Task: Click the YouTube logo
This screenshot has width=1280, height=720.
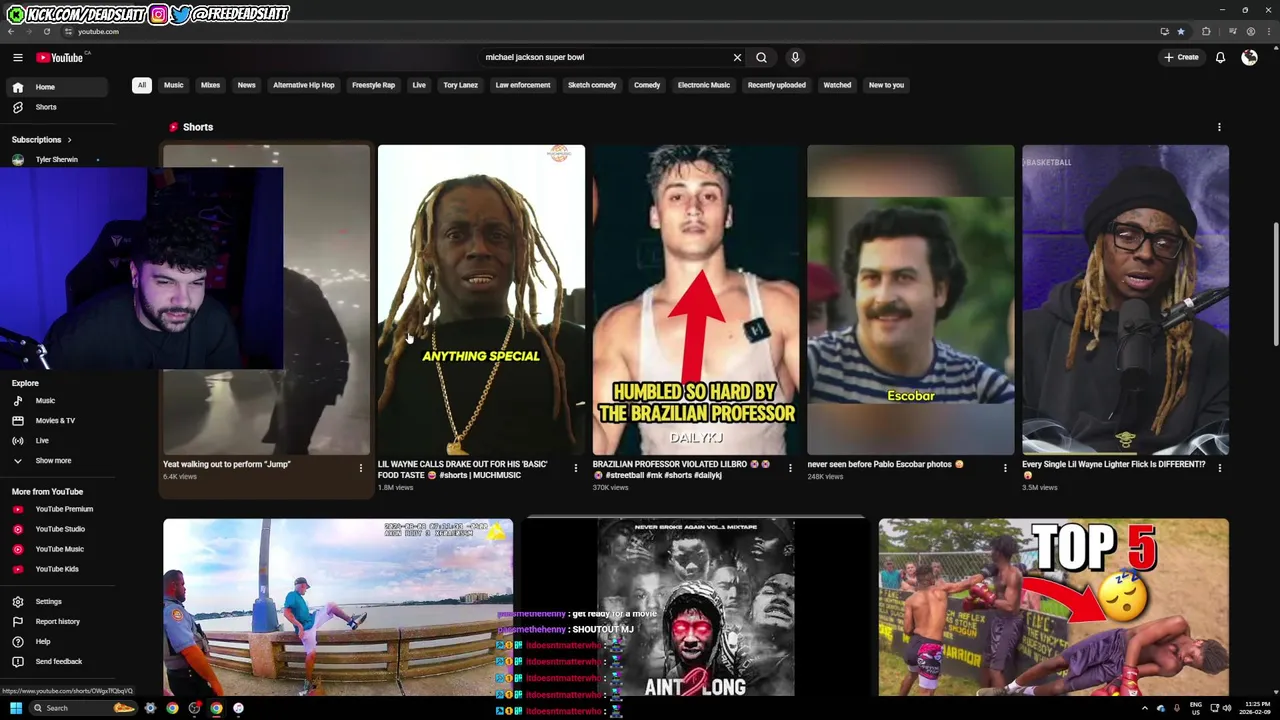Action: point(61,57)
